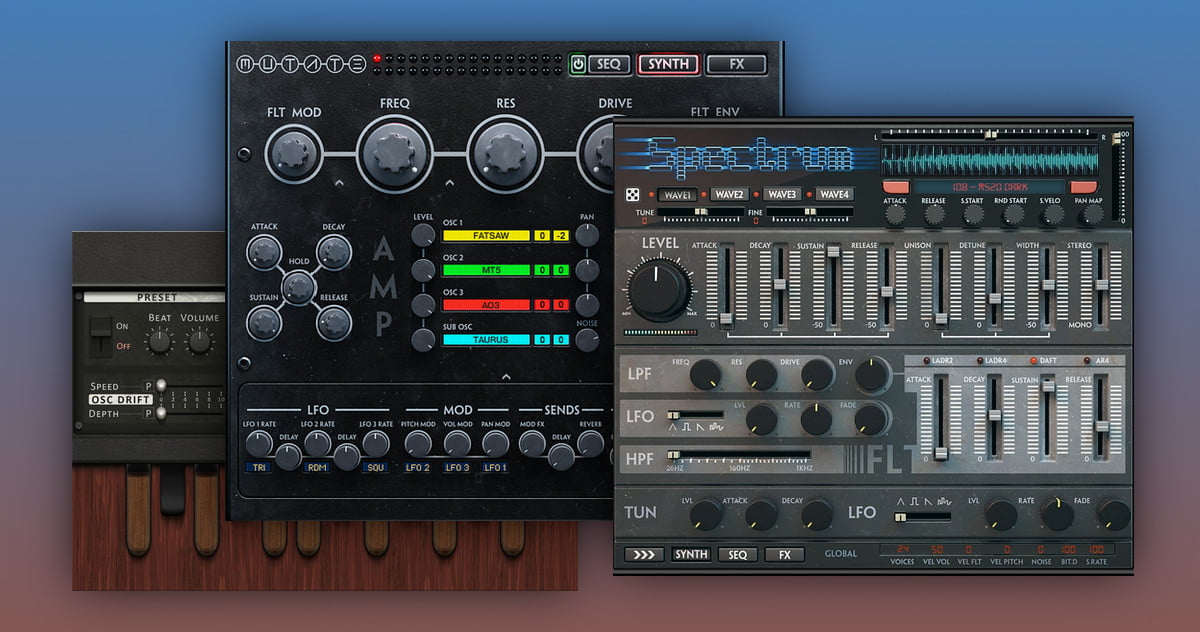The image size is (1200, 632).
Task: Turn the FREQ filter knob in Mutate
Action: point(394,152)
